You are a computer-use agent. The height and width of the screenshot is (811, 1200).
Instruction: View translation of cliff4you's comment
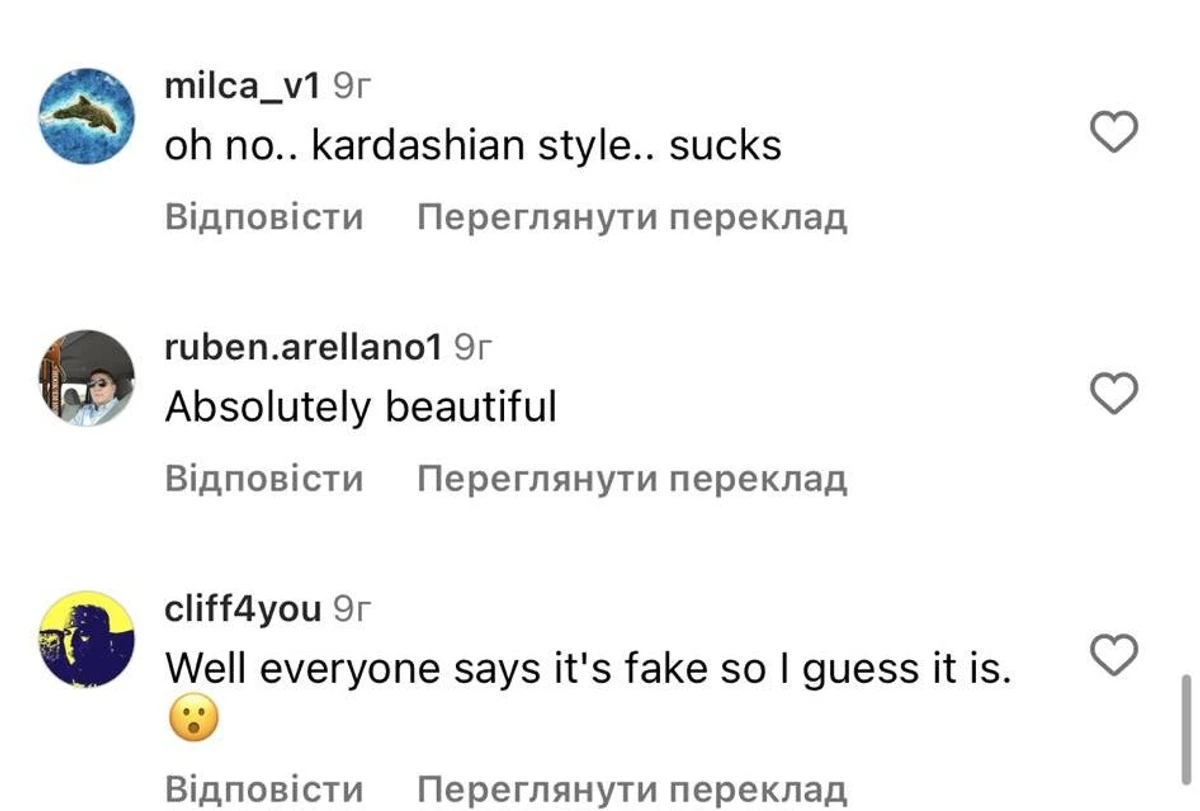point(632,789)
